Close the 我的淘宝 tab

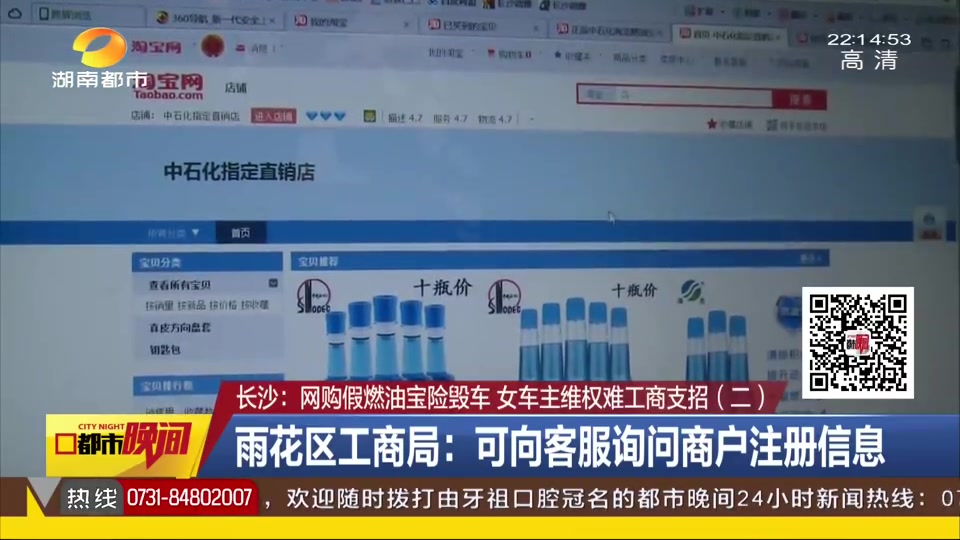point(405,24)
